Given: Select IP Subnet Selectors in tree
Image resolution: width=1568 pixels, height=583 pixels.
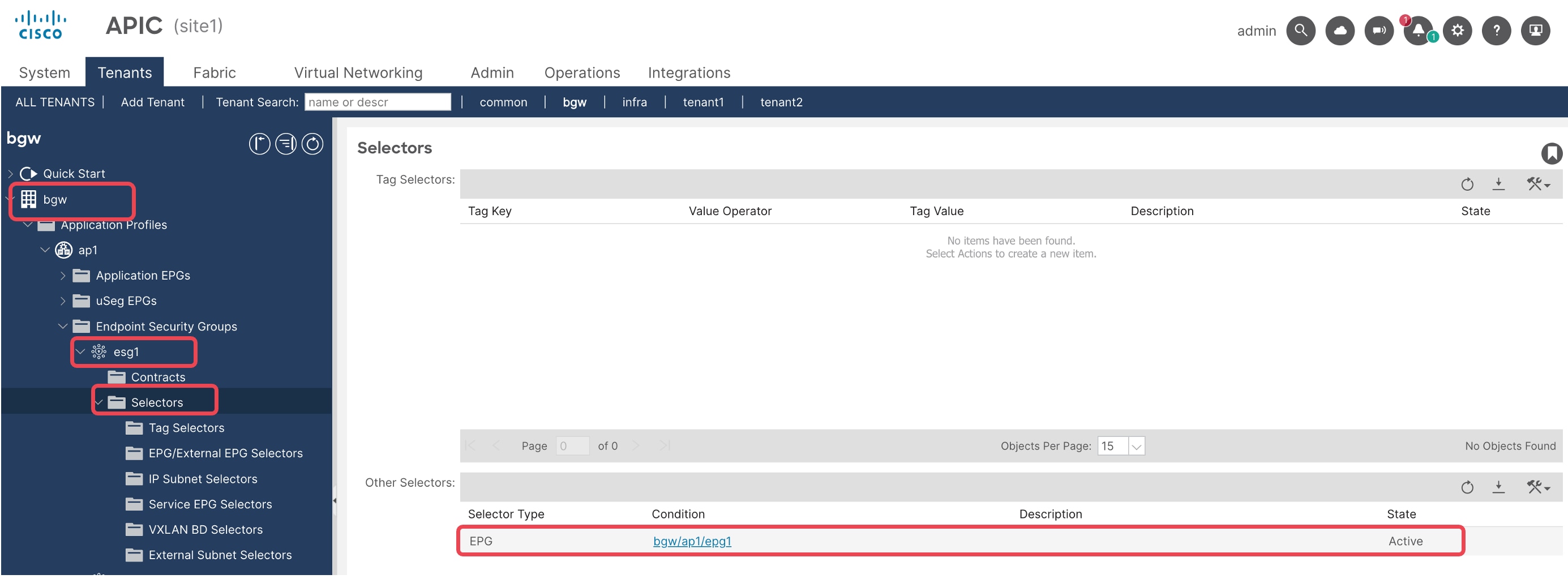Looking at the screenshot, I should (x=203, y=479).
